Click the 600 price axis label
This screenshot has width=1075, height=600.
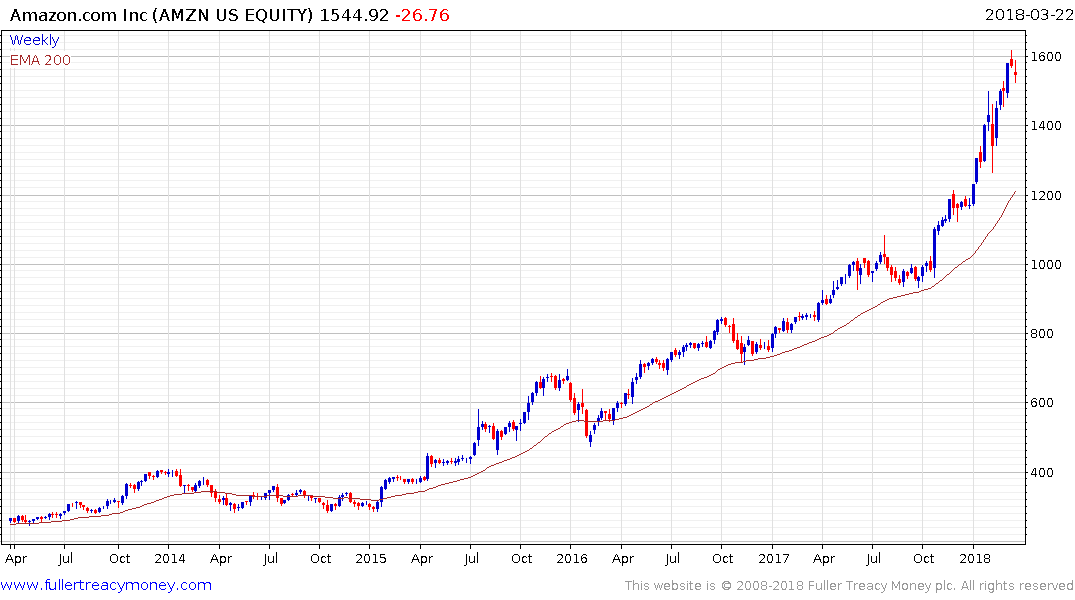pos(1042,403)
